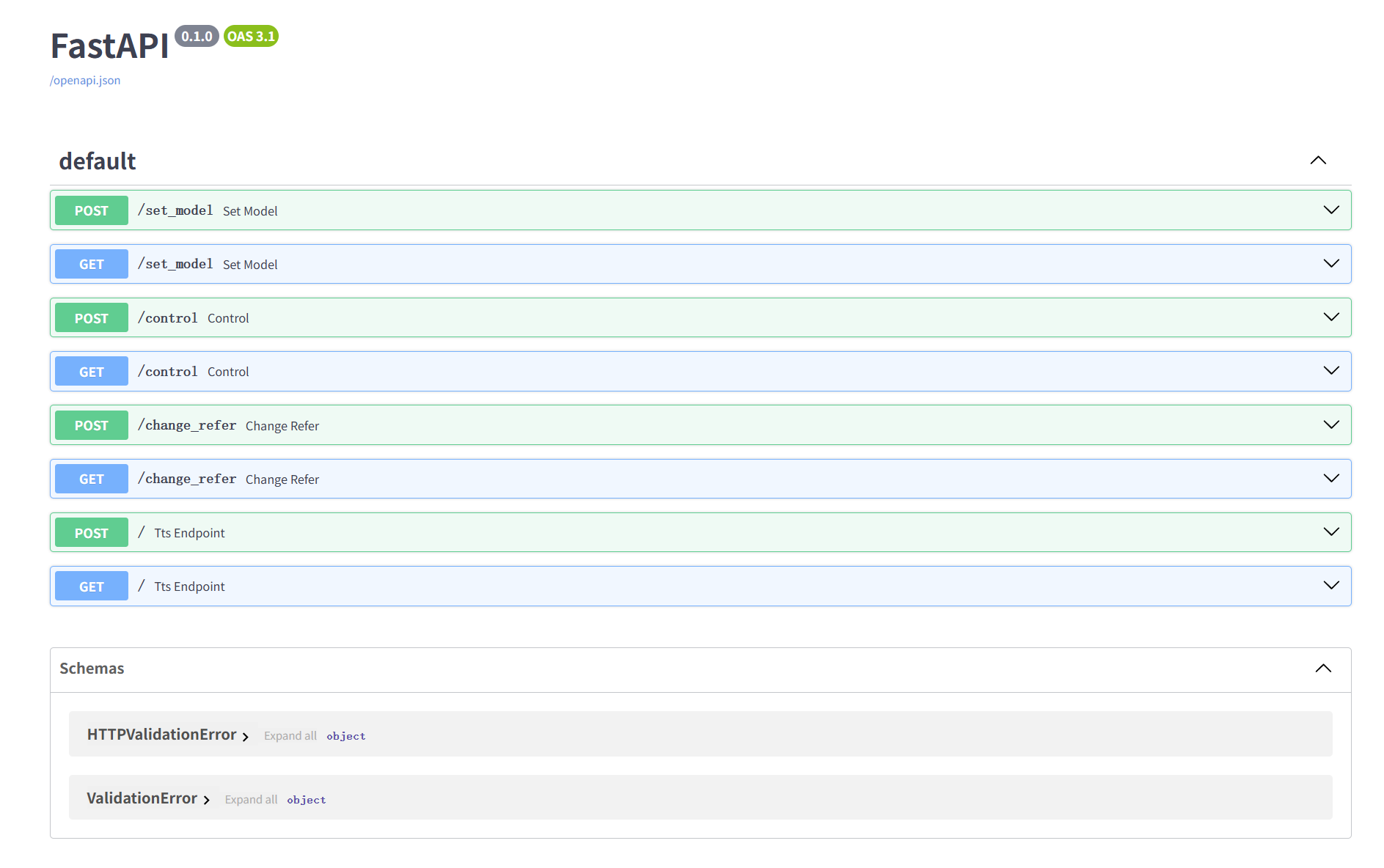
Task: Open the /set_model path in GET row
Action: click(x=175, y=264)
